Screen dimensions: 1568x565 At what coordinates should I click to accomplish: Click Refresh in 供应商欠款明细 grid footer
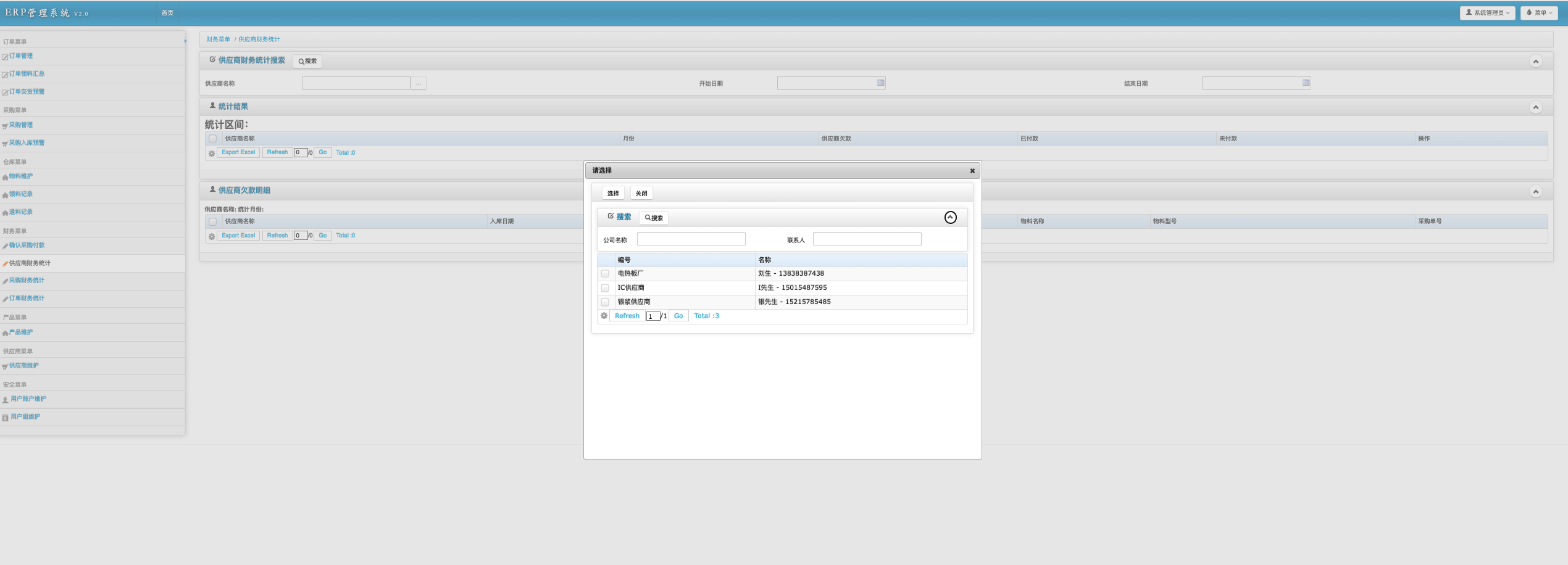coord(277,236)
